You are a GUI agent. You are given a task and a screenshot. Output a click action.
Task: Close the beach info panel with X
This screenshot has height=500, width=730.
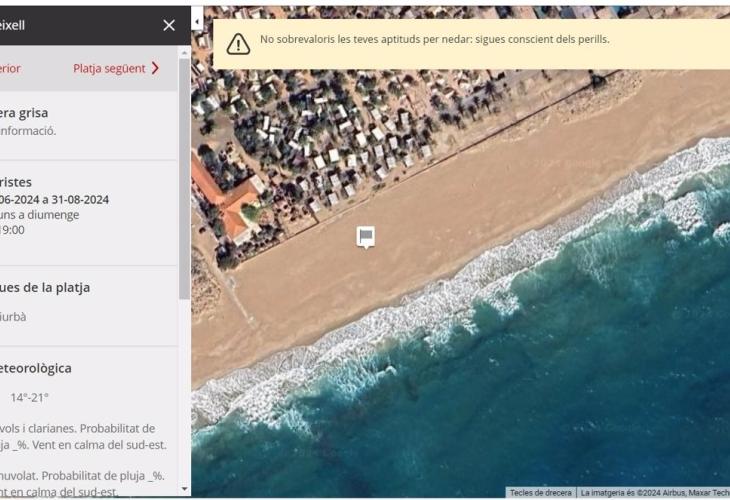click(x=169, y=25)
